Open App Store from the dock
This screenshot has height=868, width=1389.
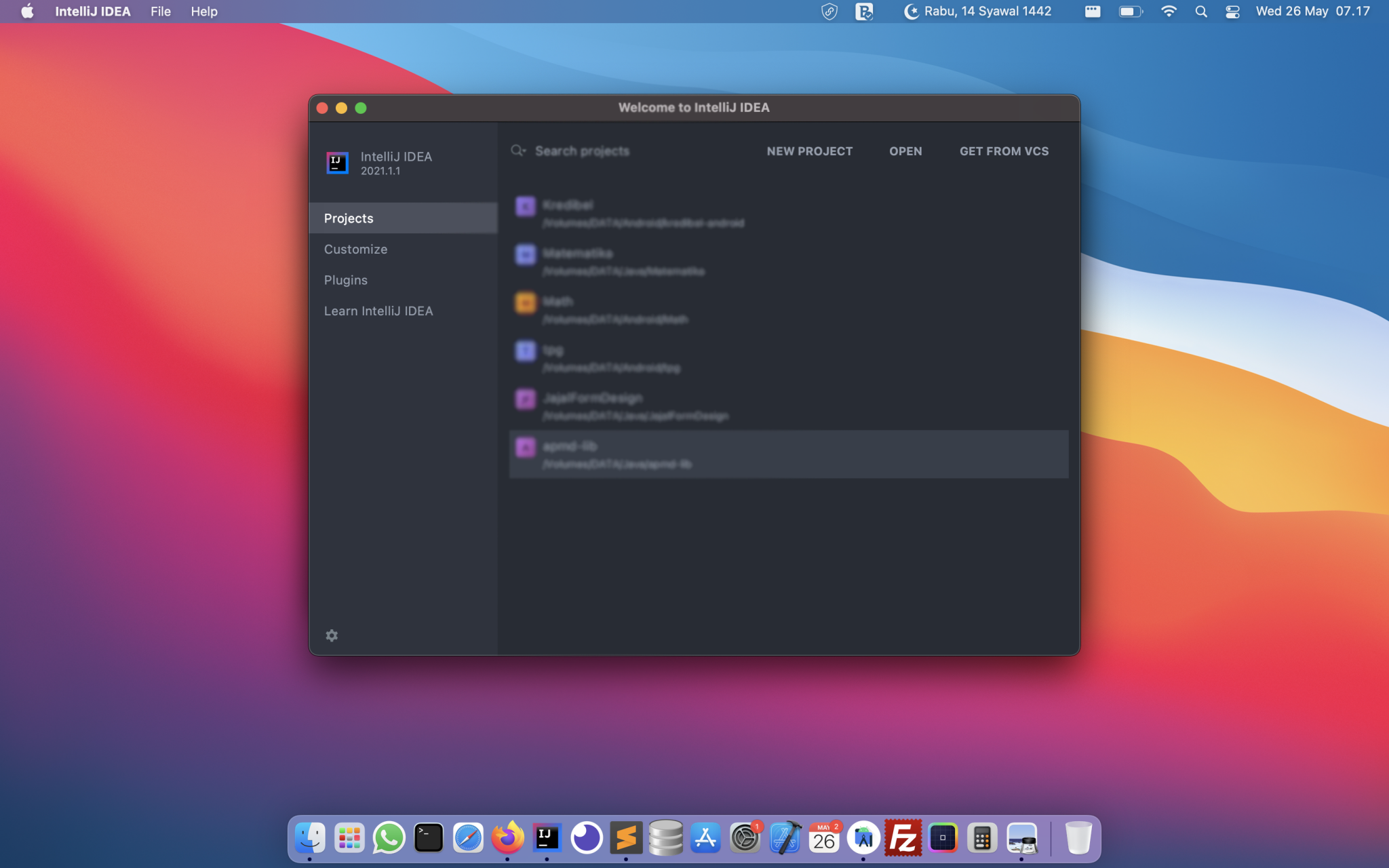click(705, 838)
